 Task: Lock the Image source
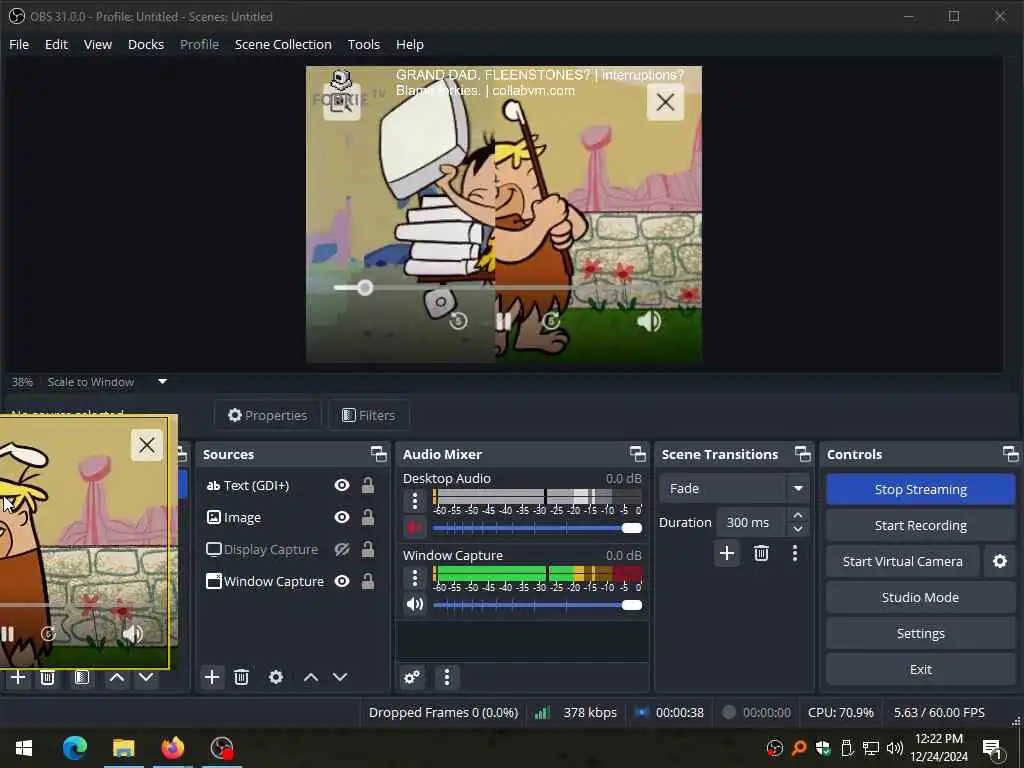pos(368,517)
